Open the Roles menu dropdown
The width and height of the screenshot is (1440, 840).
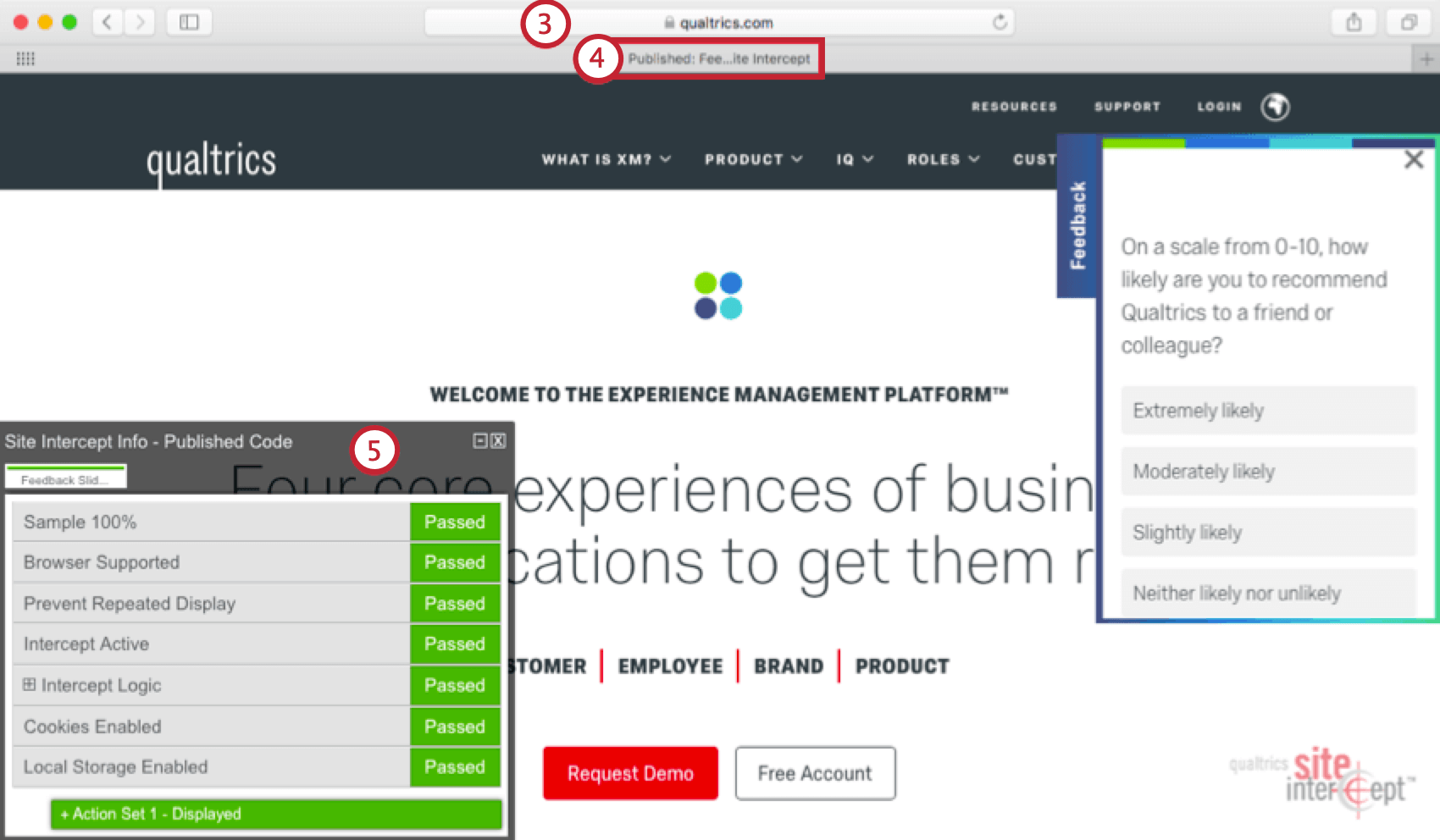943,159
